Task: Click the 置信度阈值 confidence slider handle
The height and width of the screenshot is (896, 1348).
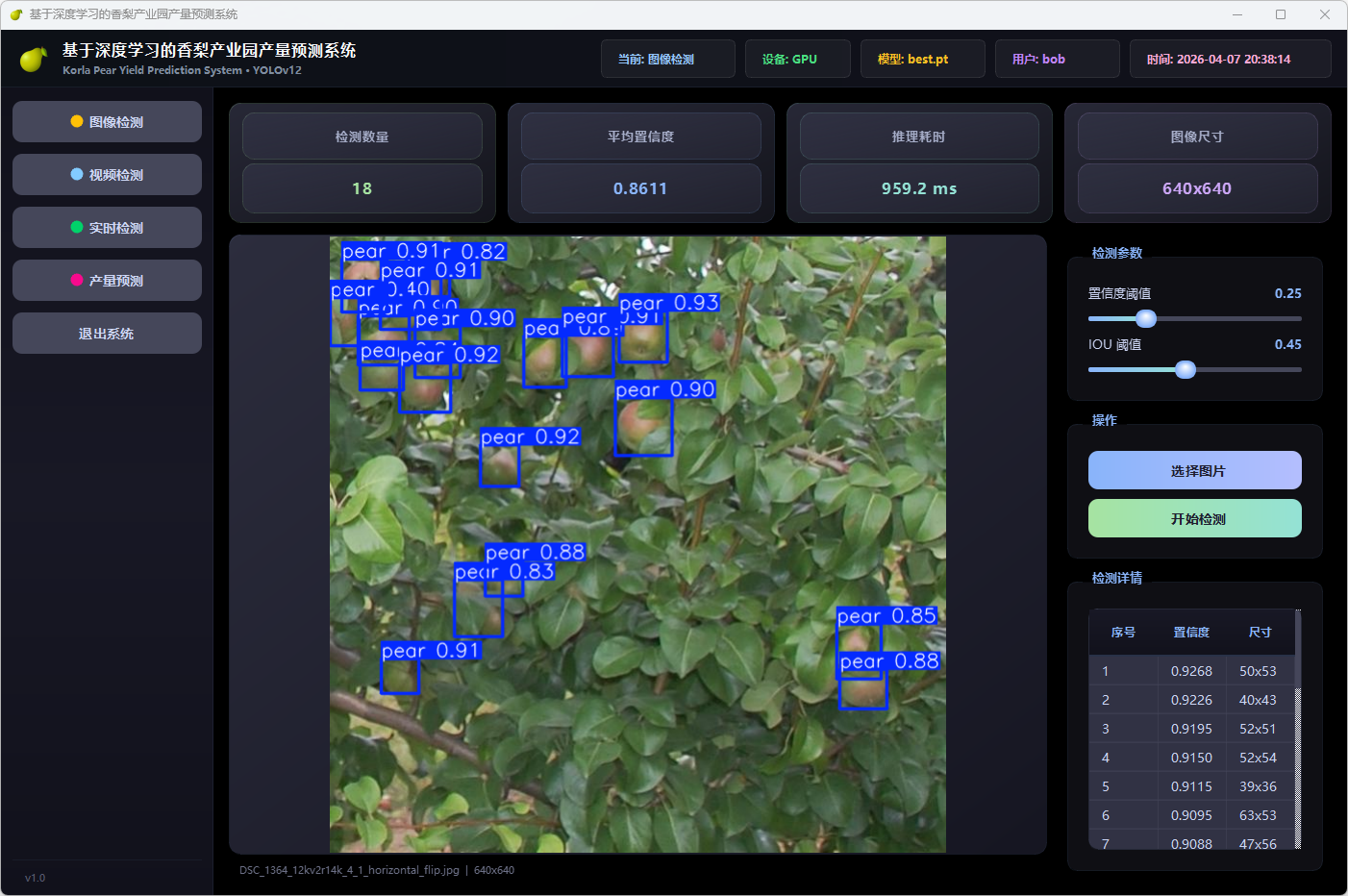Action: [x=1145, y=319]
